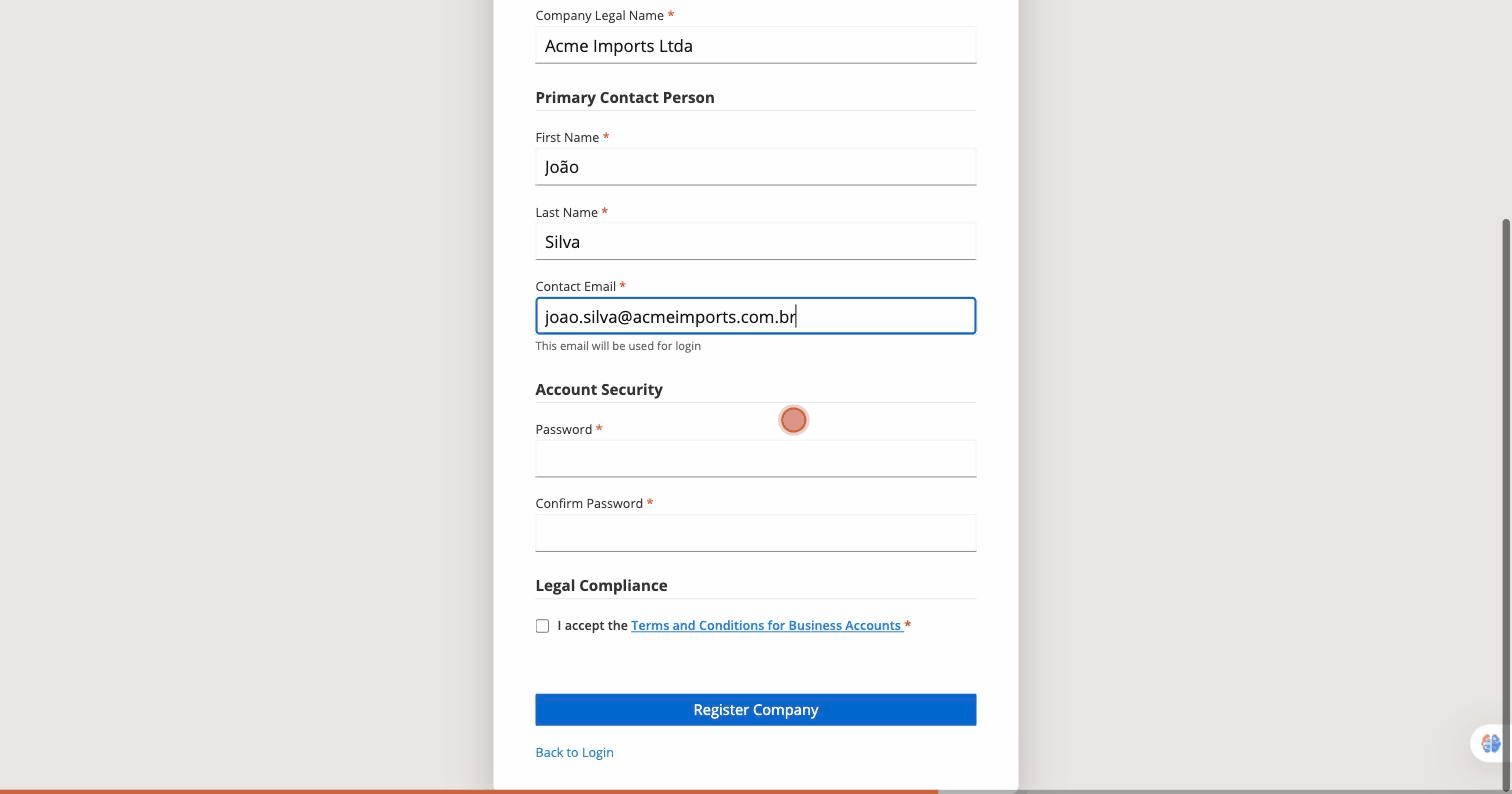
Task: Focus the Password input field
Action: point(755,459)
